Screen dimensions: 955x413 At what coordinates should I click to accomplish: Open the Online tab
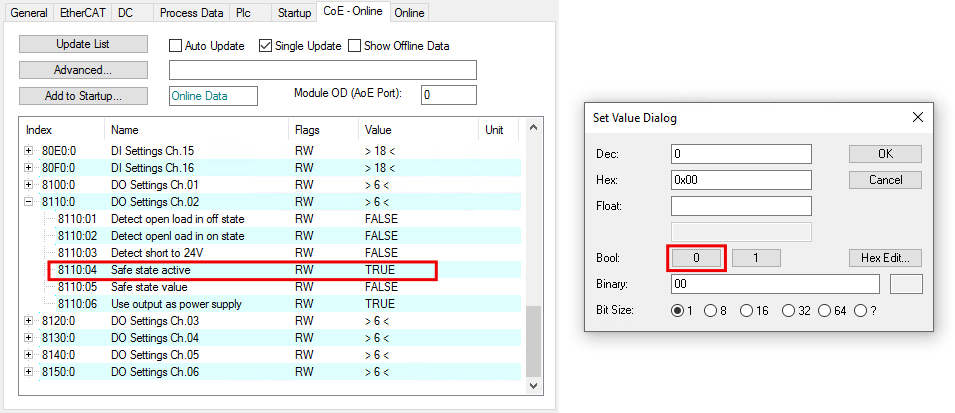point(409,13)
